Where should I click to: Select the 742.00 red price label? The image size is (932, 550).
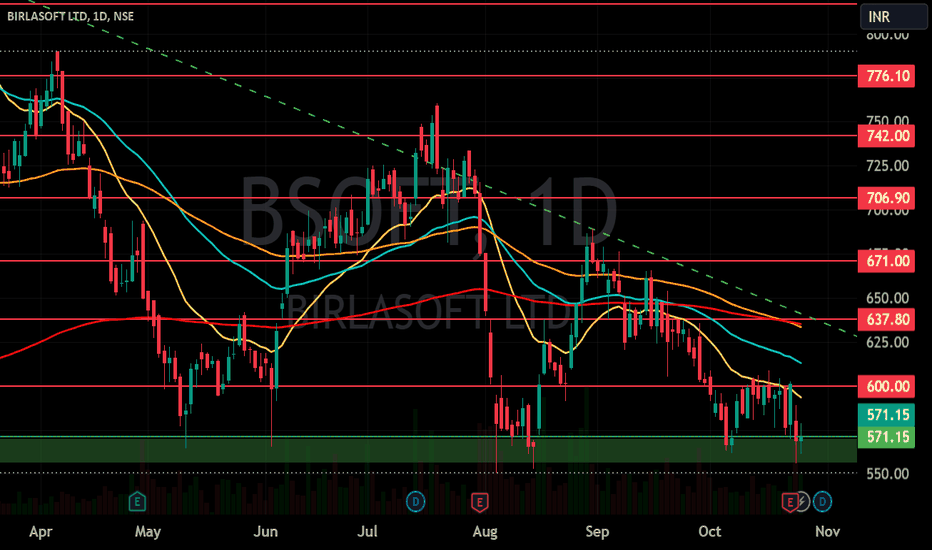(x=886, y=136)
